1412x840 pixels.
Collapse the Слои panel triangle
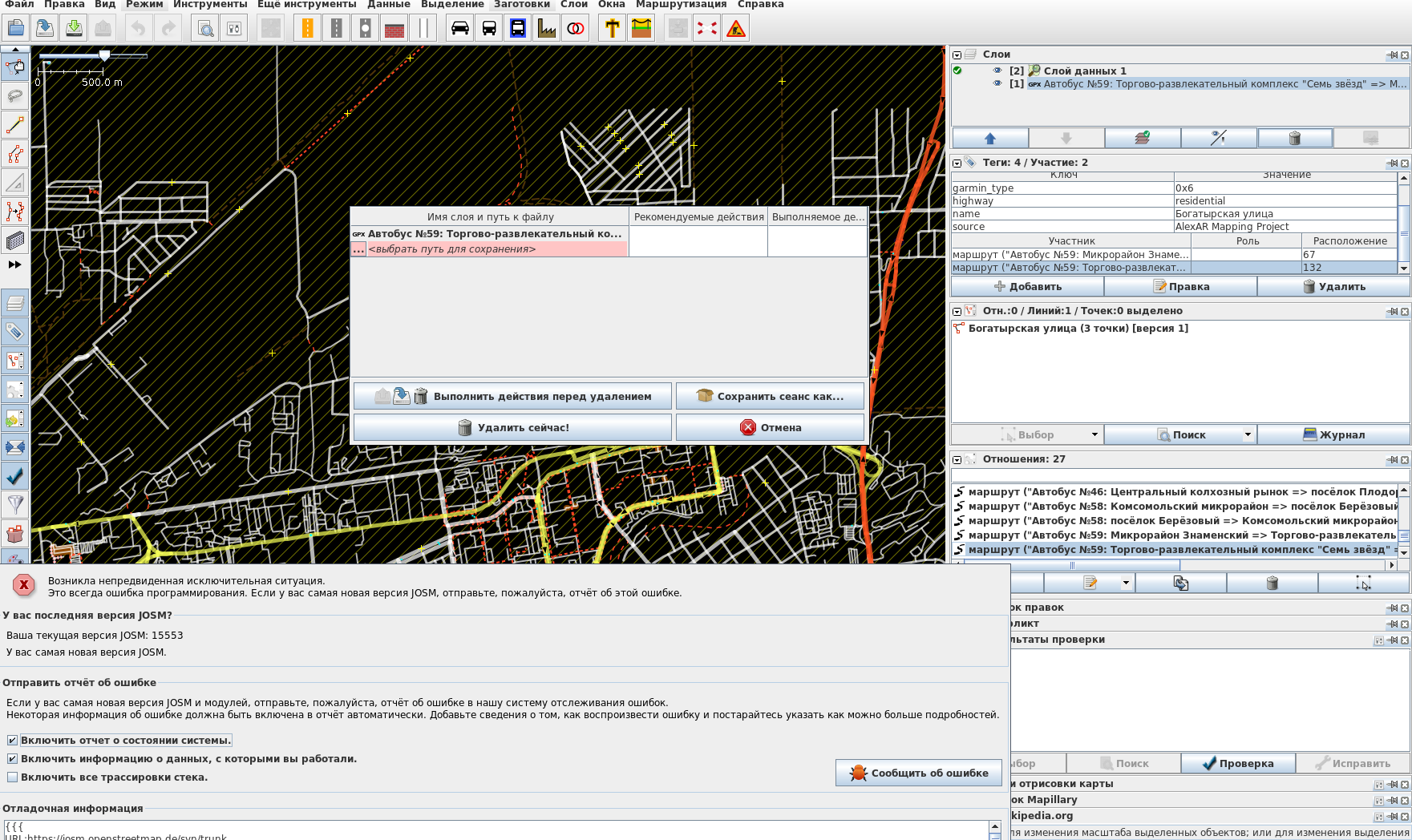pos(957,55)
